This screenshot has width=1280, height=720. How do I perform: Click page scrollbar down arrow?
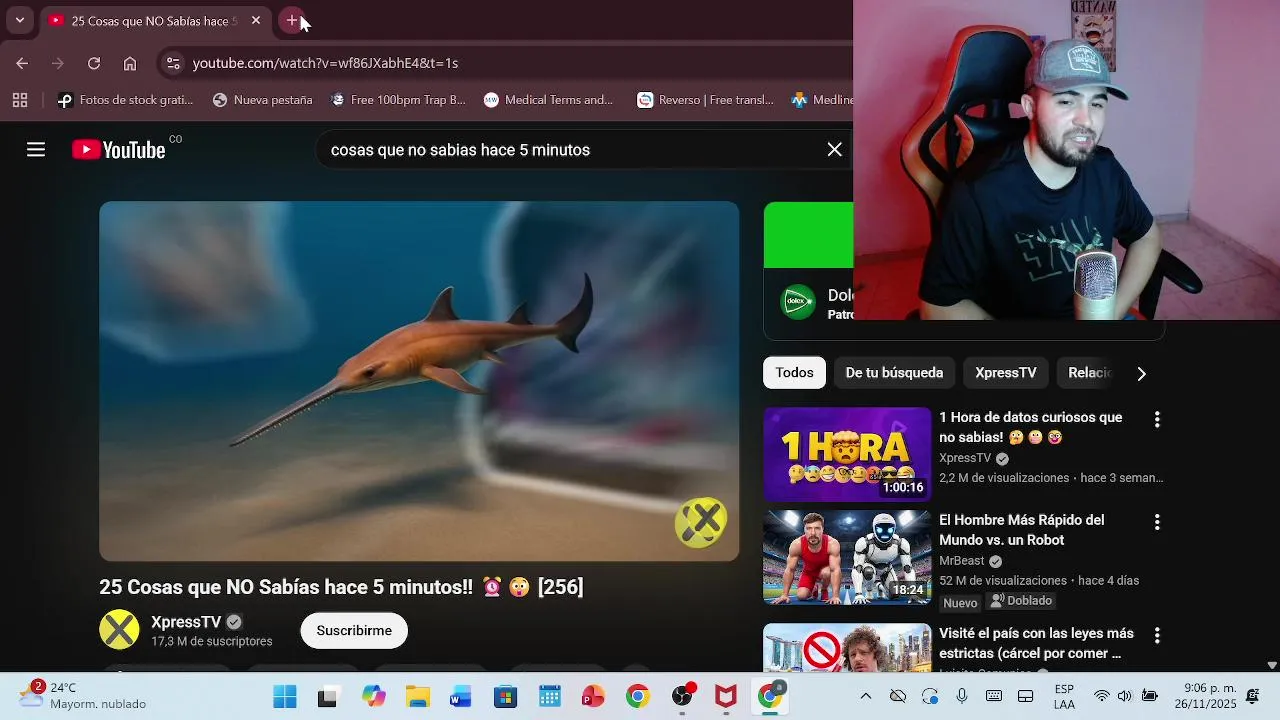click(x=1272, y=665)
